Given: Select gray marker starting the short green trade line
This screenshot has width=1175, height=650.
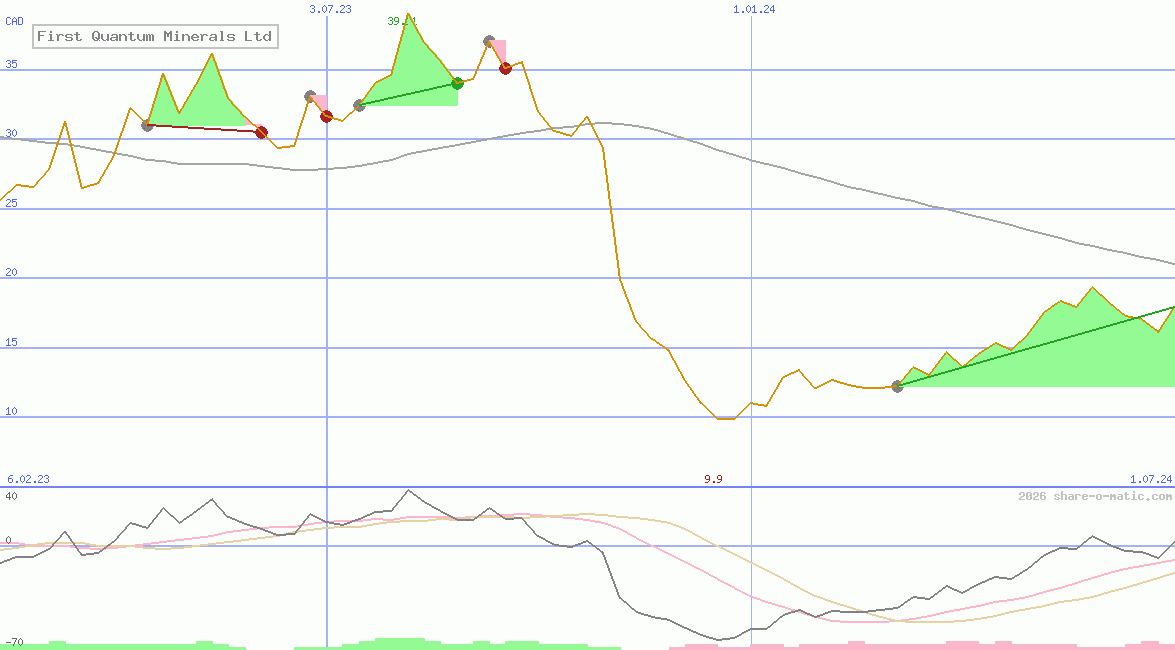Looking at the screenshot, I should 359,105.
